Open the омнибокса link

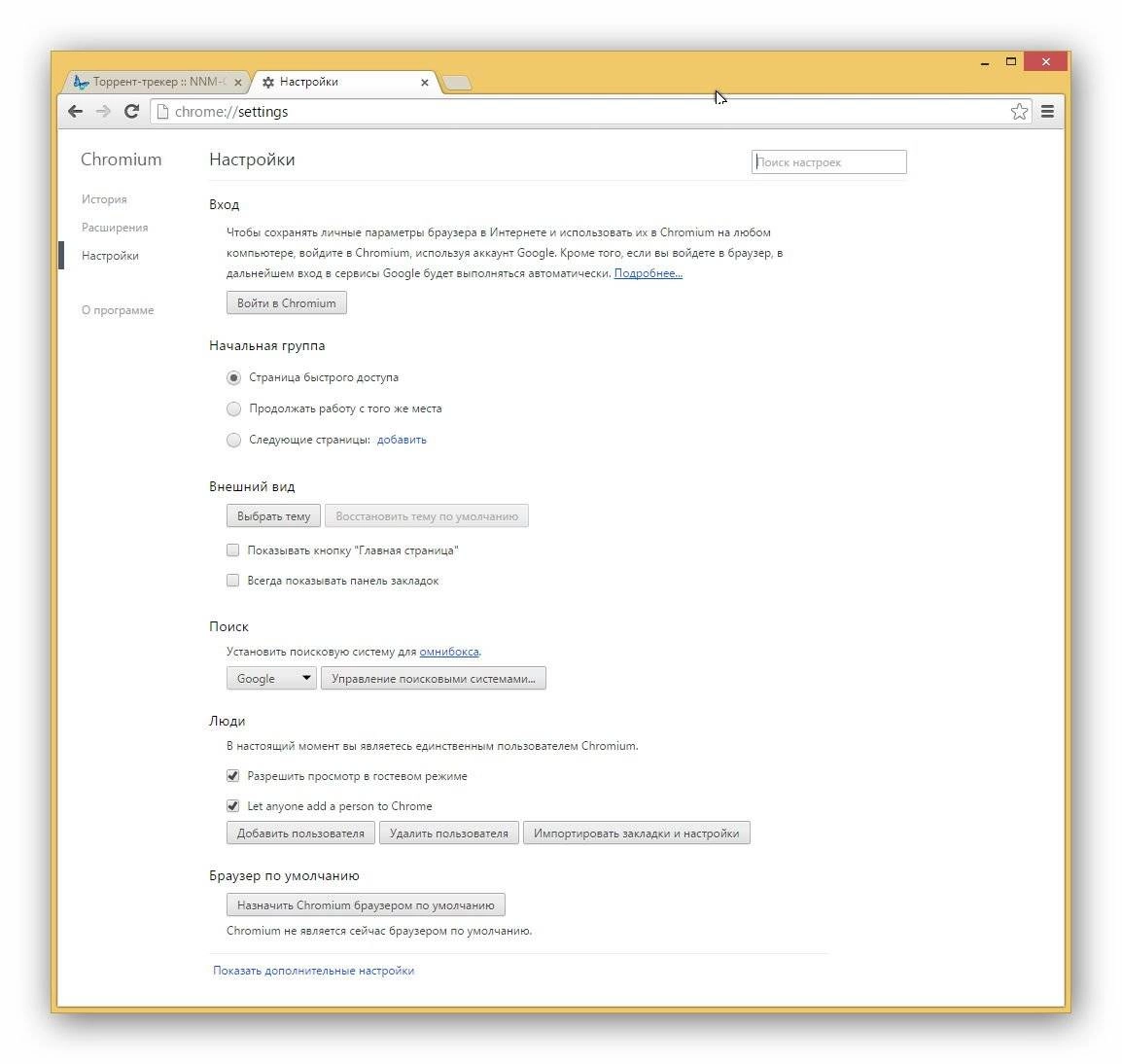pyautogui.click(x=448, y=652)
